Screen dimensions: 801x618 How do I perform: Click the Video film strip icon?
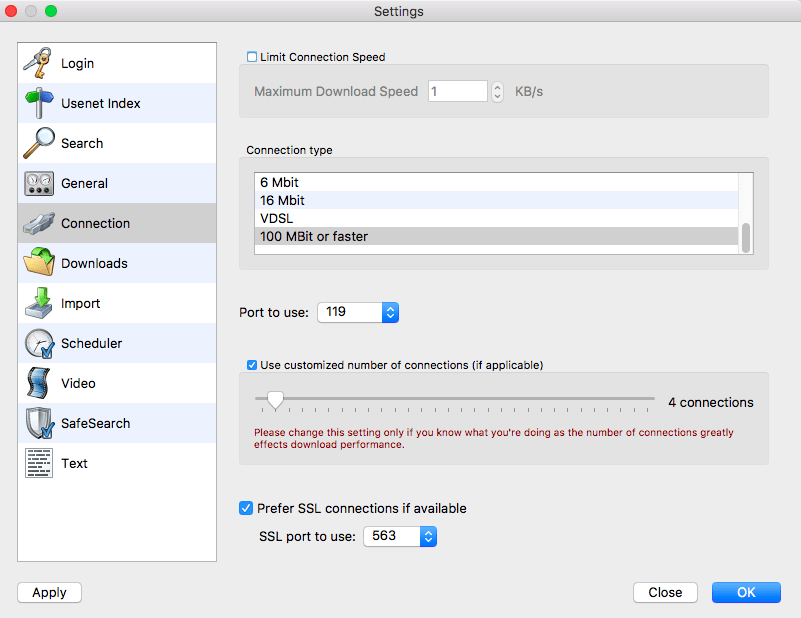click(39, 383)
